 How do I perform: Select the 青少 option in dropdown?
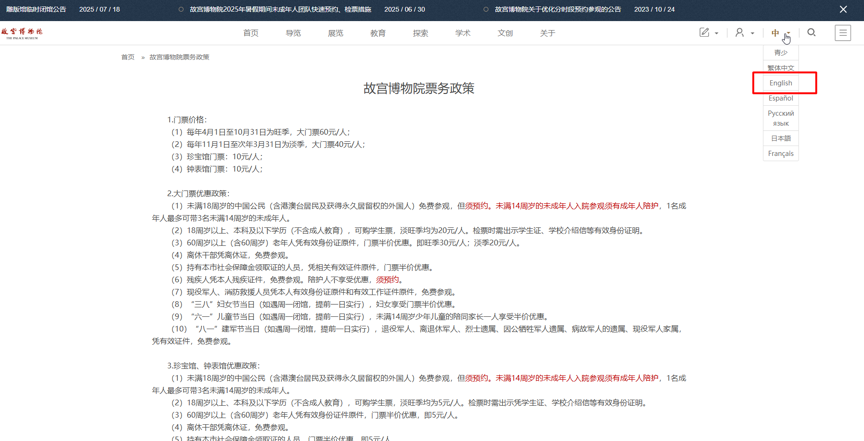[780, 53]
